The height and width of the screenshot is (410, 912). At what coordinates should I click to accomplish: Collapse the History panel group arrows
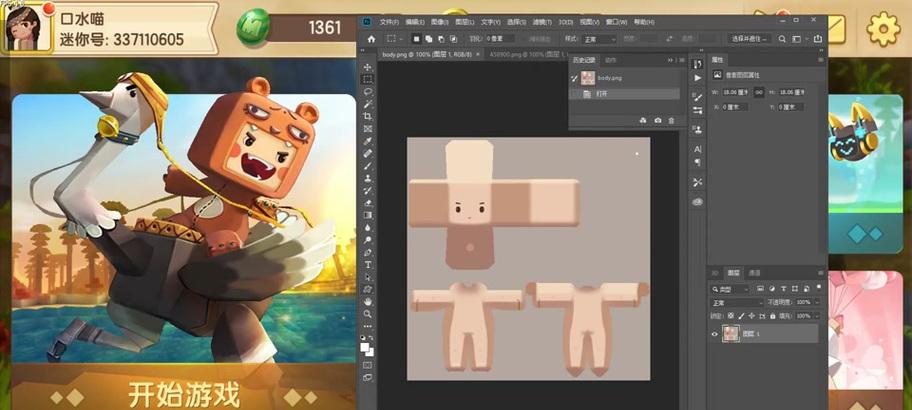(670, 60)
